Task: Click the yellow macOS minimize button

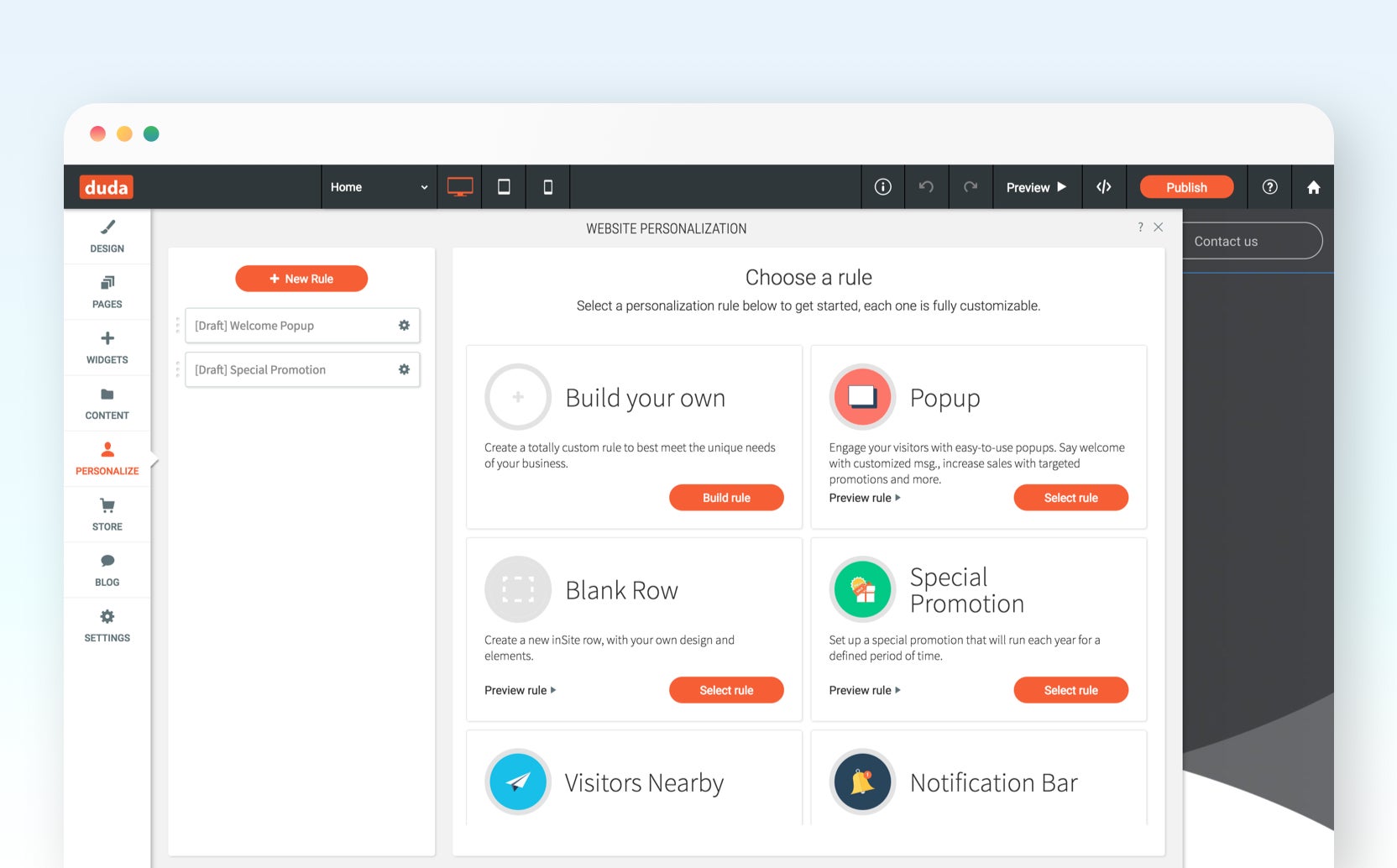Action: [x=124, y=133]
